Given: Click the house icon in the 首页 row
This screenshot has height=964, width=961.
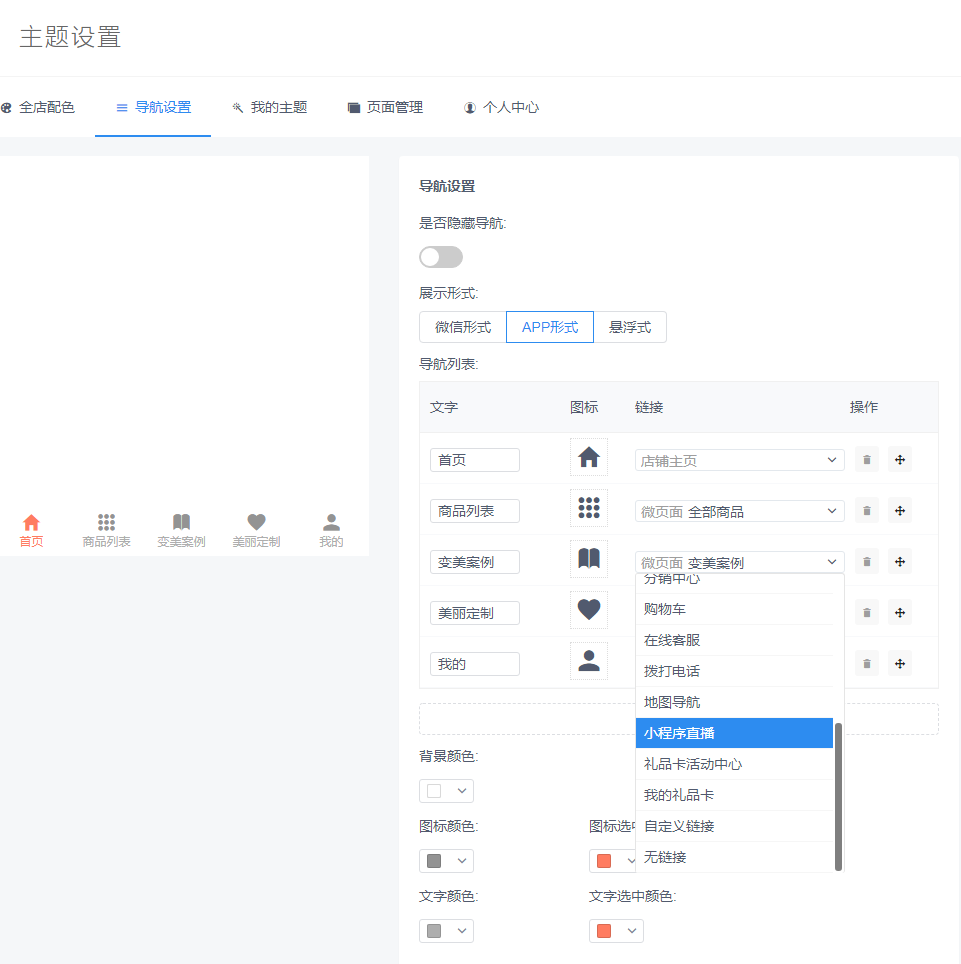Looking at the screenshot, I should click(x=588, y=458).
